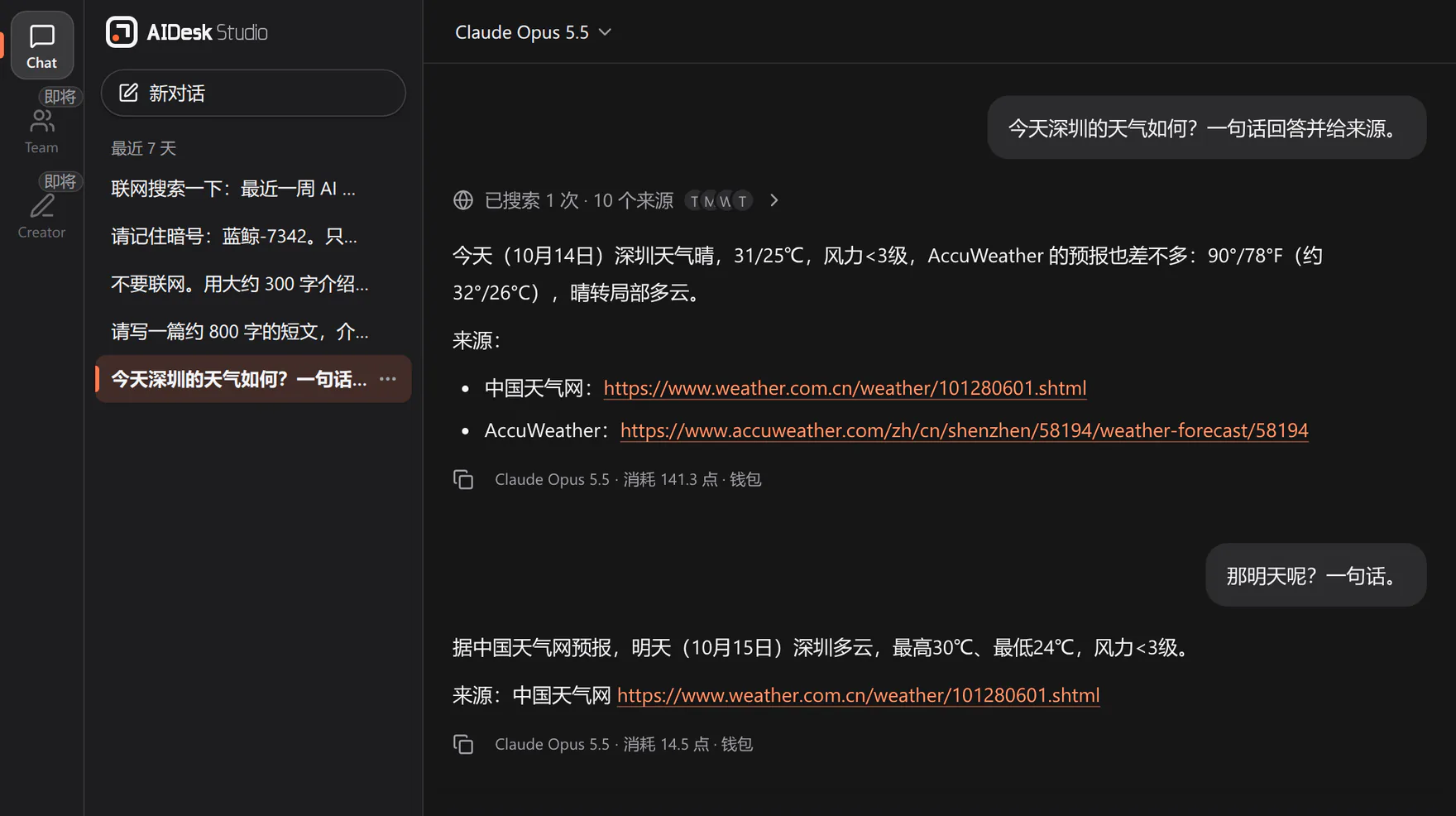Click user message 那明天呢？一句话。
1456x816 pixels.
click(1315, 575)
